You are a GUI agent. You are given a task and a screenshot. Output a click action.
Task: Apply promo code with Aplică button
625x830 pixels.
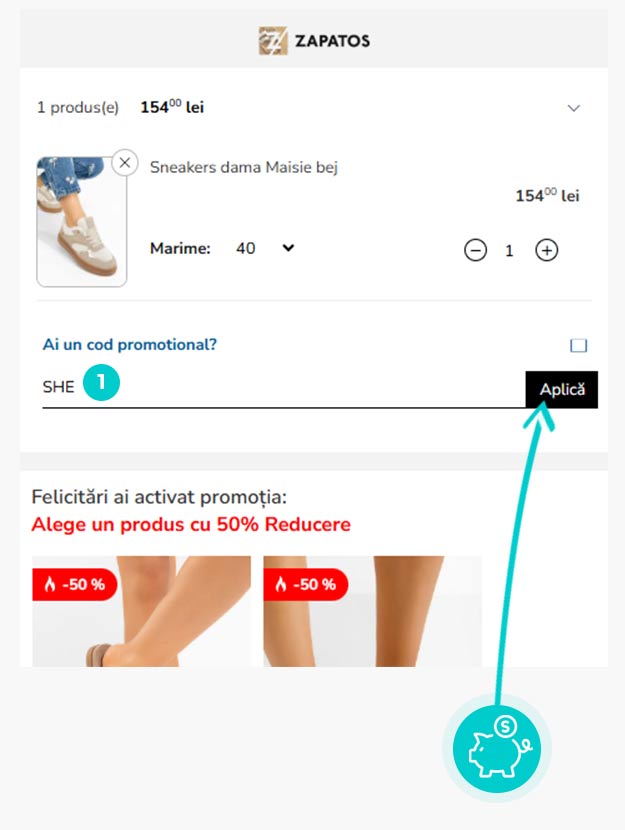click(561, 390)
